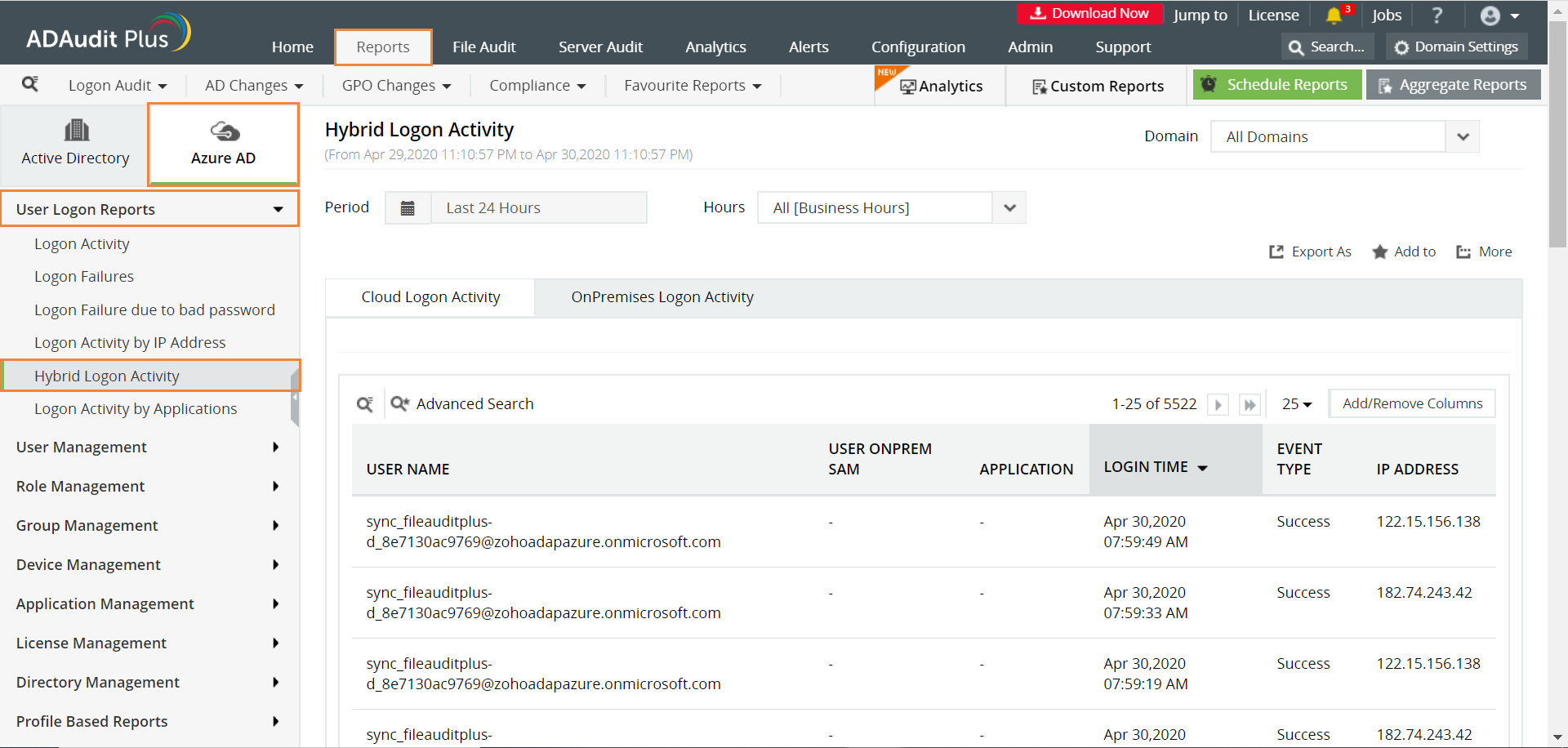Viewport: 1568px width, 748px height.
Task: Expand the Profile Based Reports section
Action: tap(150, 722)
